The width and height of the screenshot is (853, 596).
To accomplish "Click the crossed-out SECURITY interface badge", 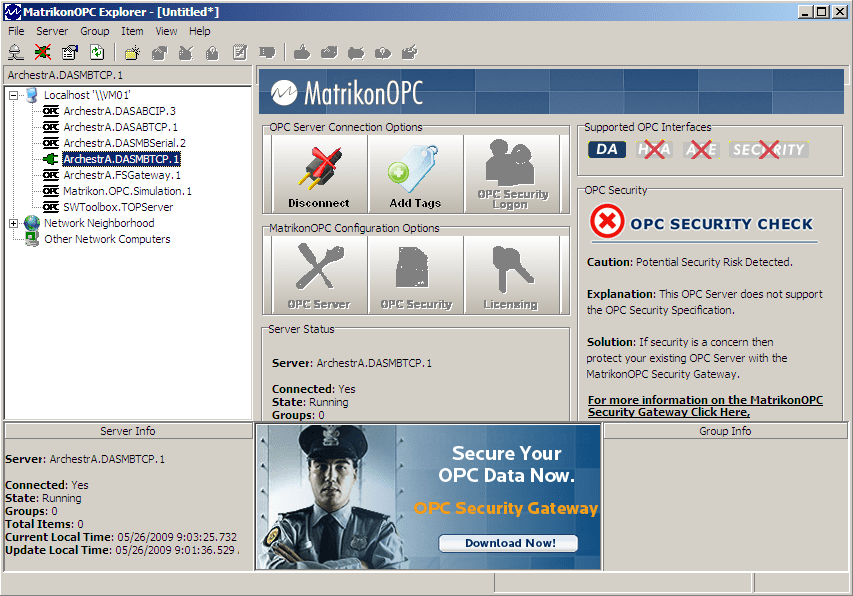I will (x=768, y=150).
